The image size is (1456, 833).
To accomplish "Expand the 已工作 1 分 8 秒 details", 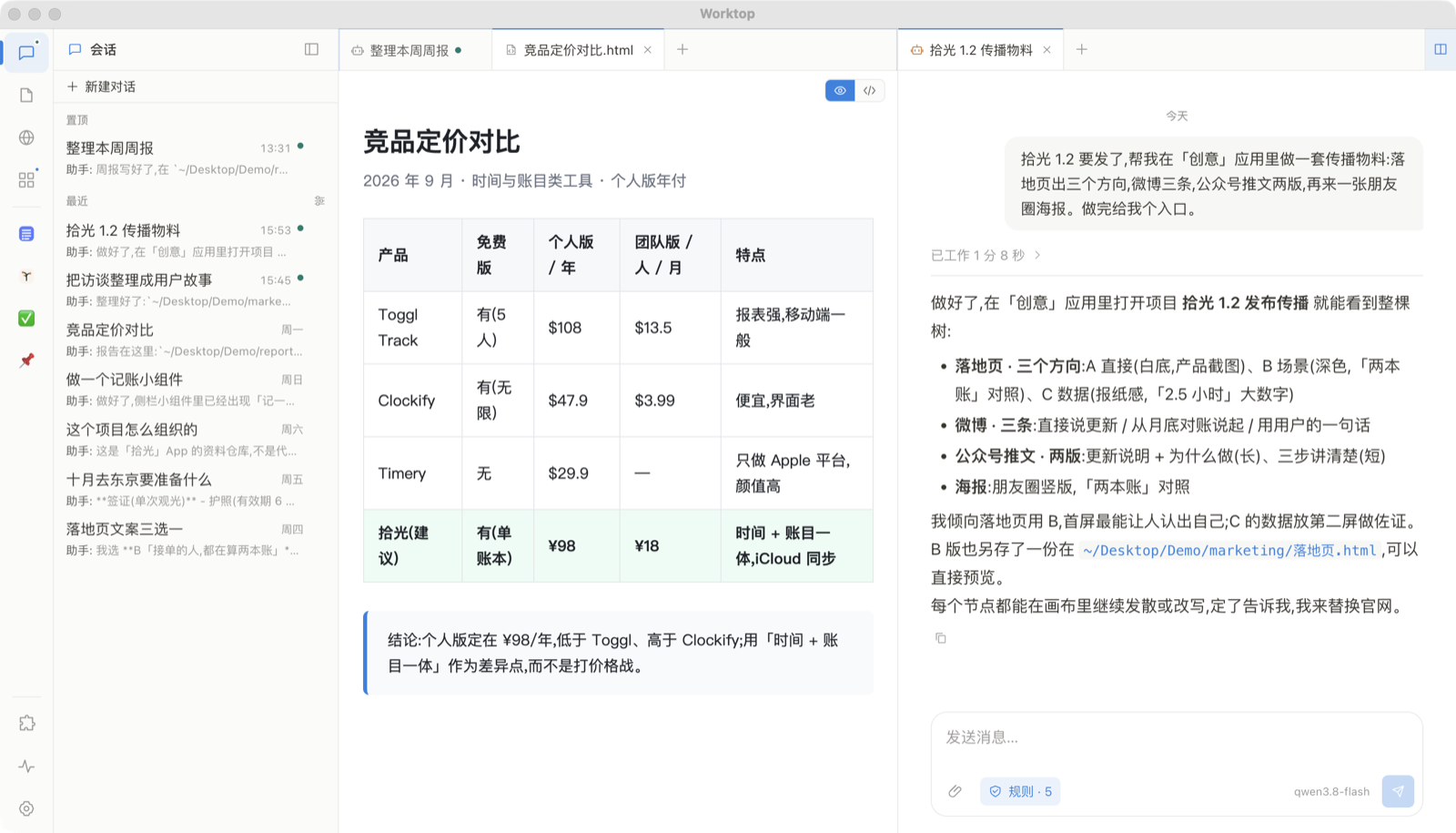I will point(986,256).
